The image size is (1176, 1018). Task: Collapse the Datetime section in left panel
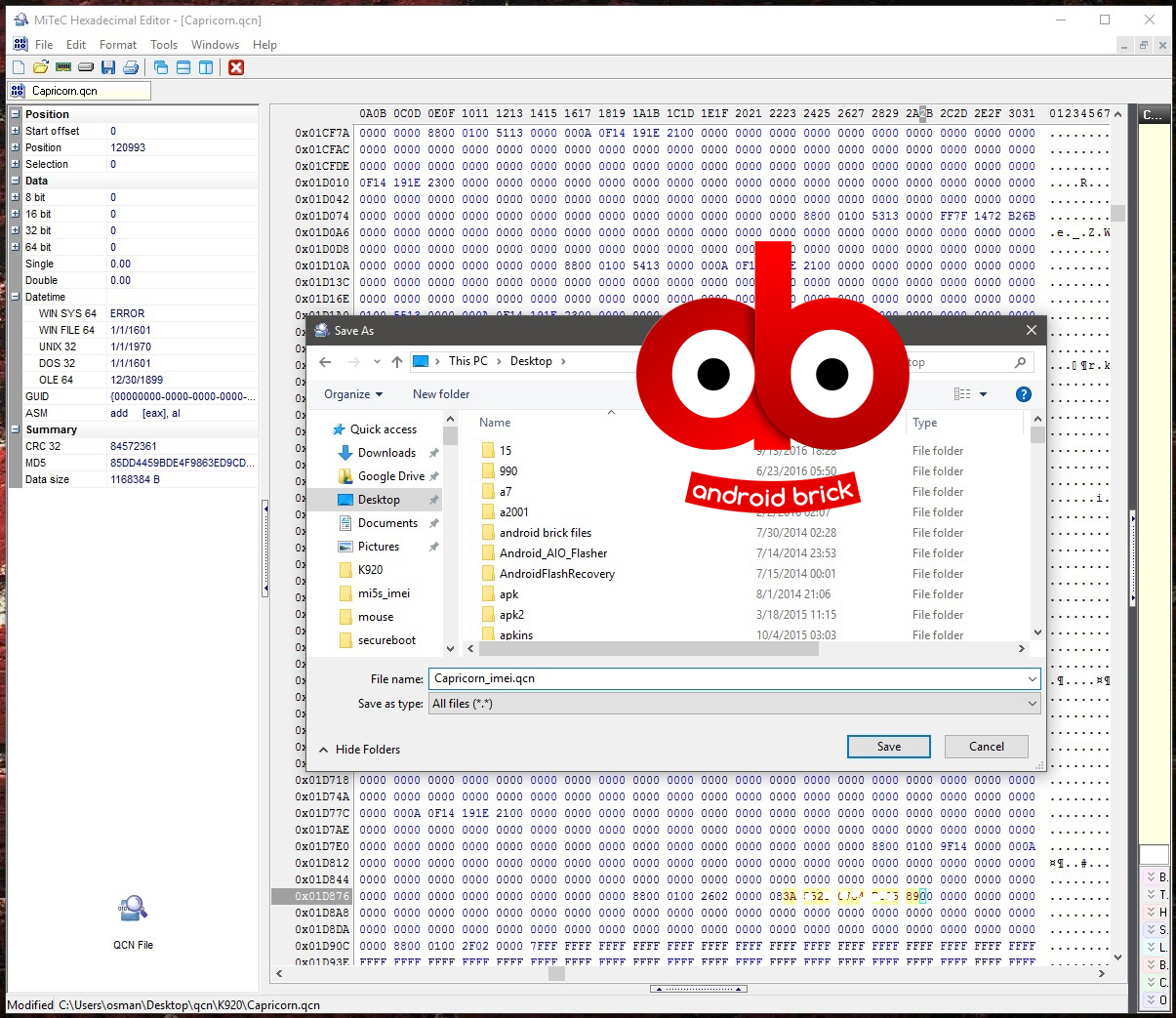[x=15, y=297]
